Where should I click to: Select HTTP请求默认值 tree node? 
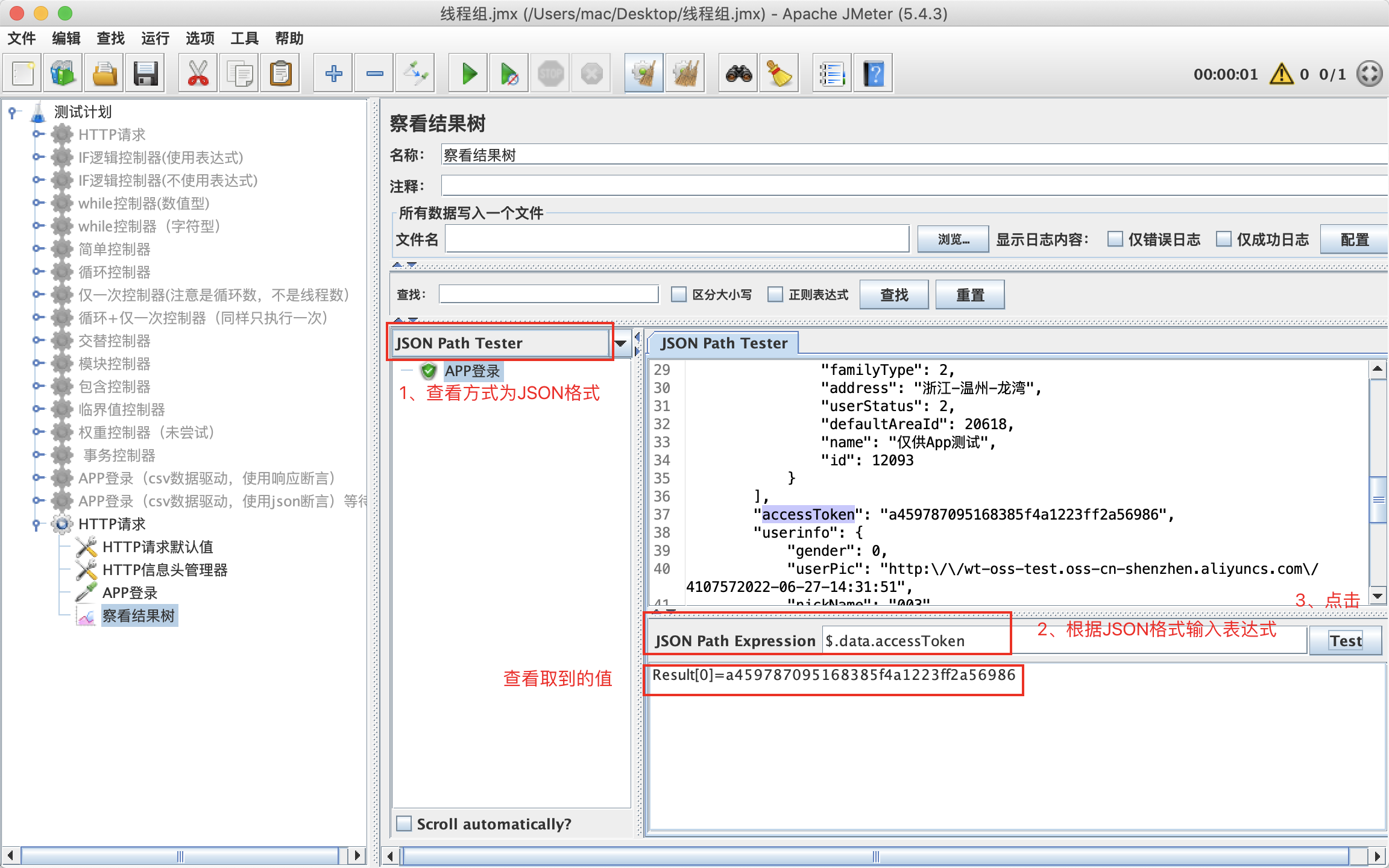[x=157, y=547]
